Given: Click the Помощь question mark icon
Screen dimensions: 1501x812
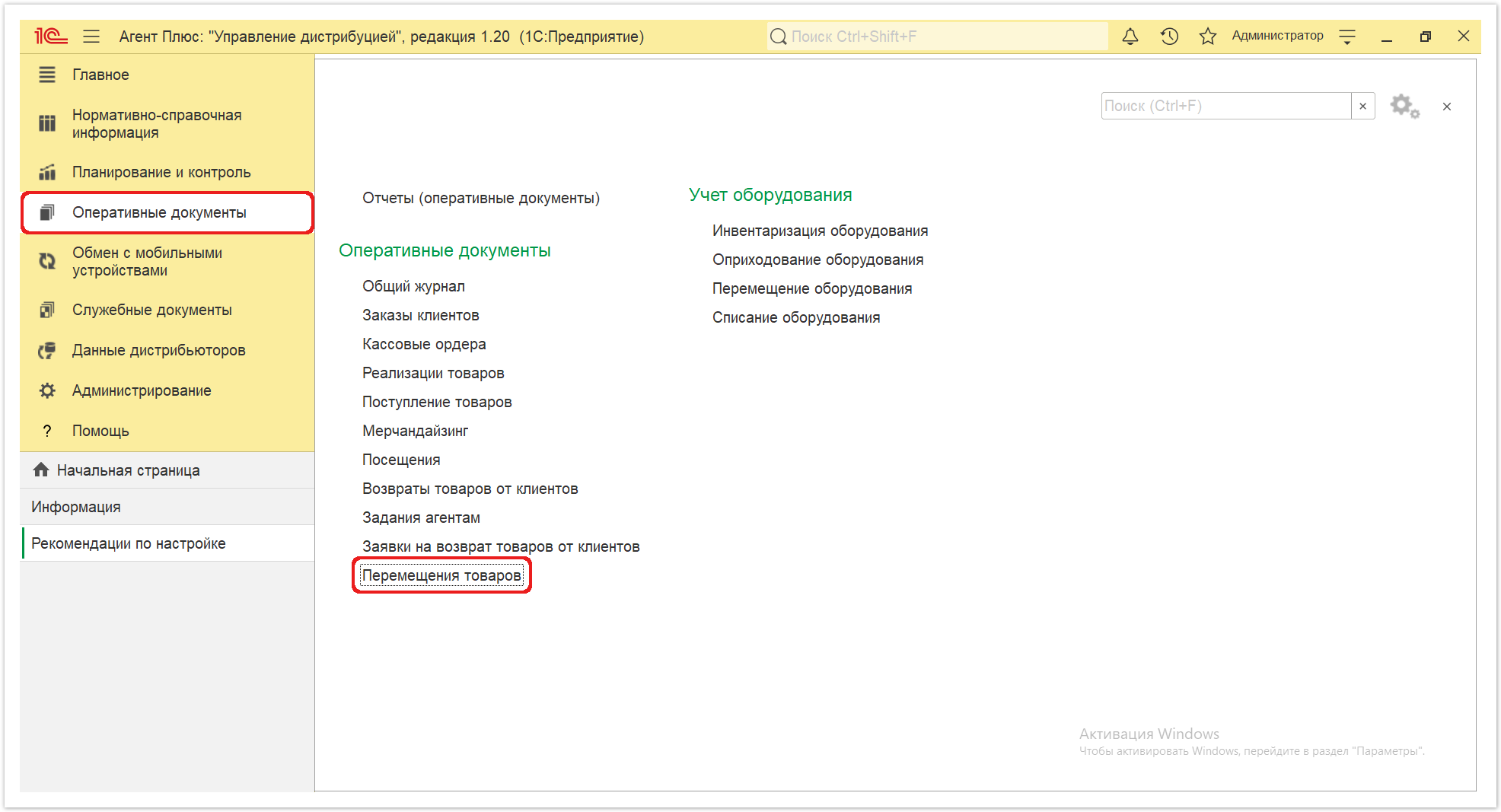Looking at the screenshot, I should [x=47, y=431].
